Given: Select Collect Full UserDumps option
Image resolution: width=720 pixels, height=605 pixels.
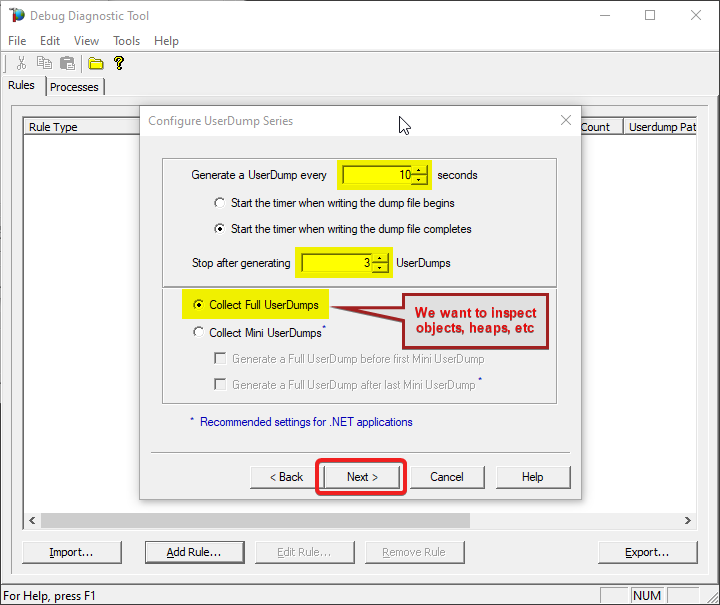Looking at the screenshot, I should click(198, 305).
